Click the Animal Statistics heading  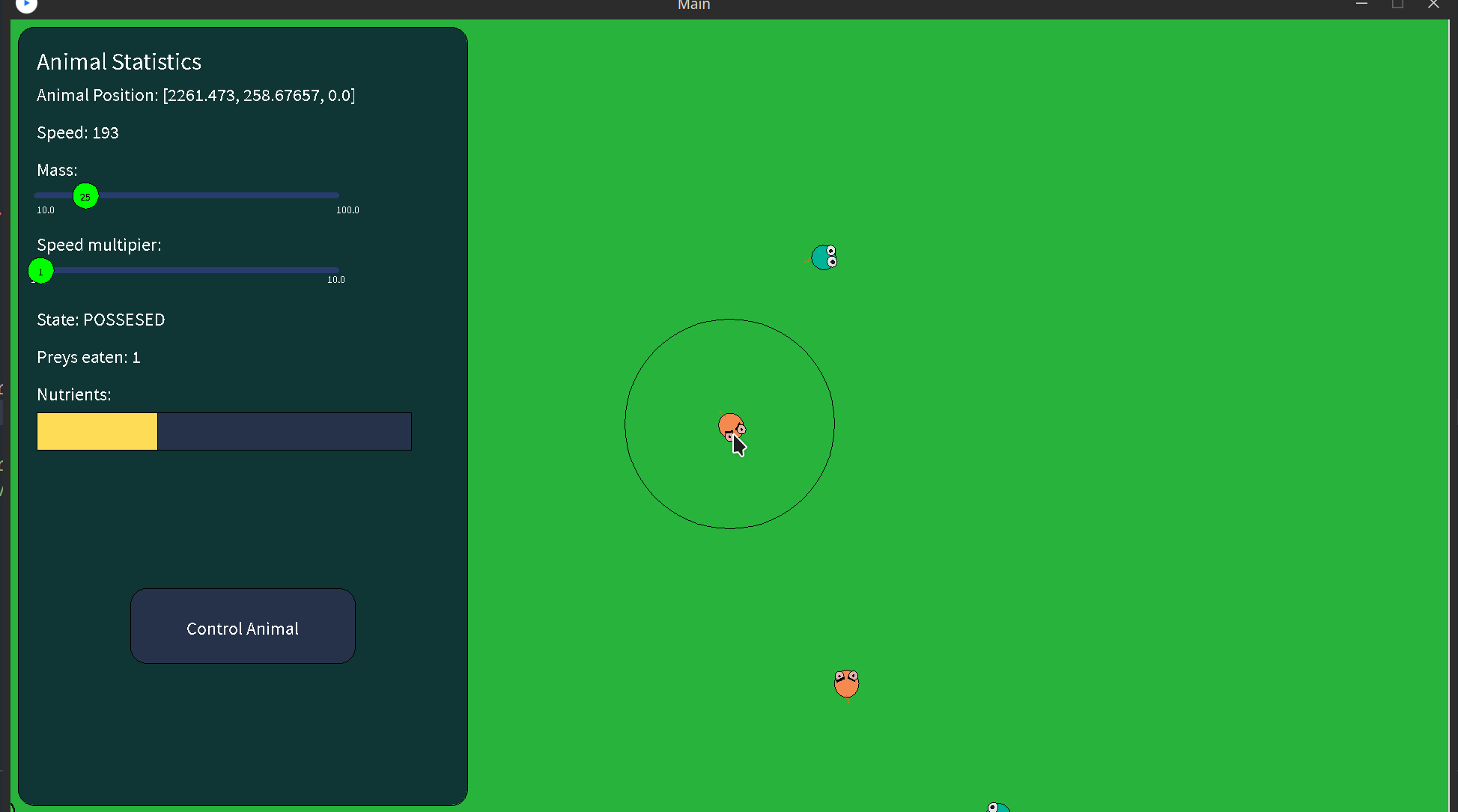coord(119,61)
